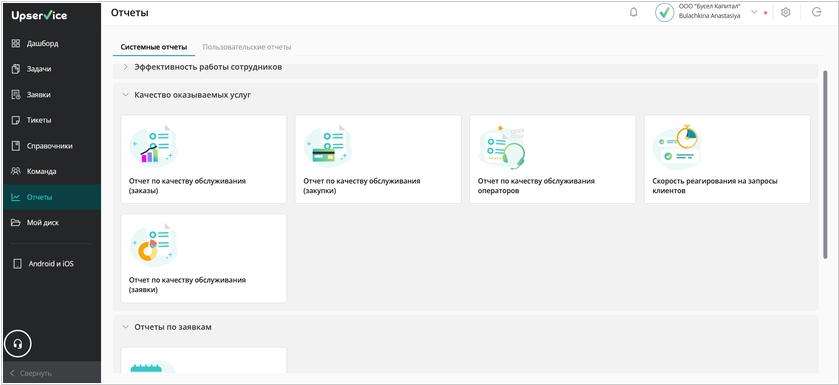This screenshot has width=839, height=385.
Task: Click the donut chart requests report illustration
Action: tap(154, 245)
